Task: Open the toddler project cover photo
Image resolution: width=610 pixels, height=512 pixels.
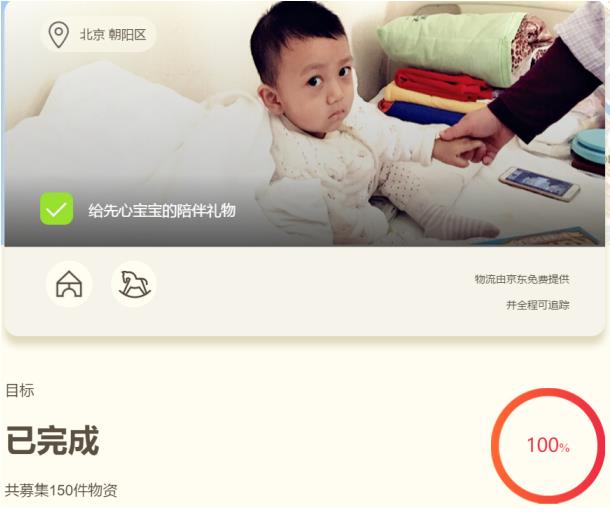Action: [x=305, y=123]
